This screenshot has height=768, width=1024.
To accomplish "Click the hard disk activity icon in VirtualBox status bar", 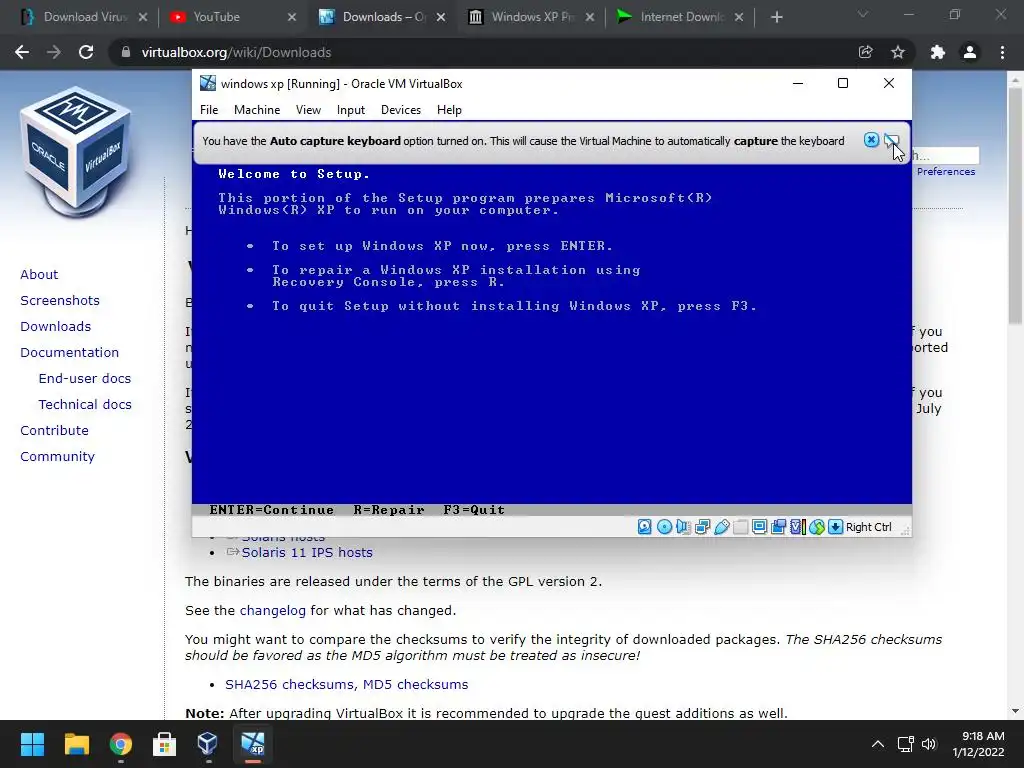I will tap(645, 527).
